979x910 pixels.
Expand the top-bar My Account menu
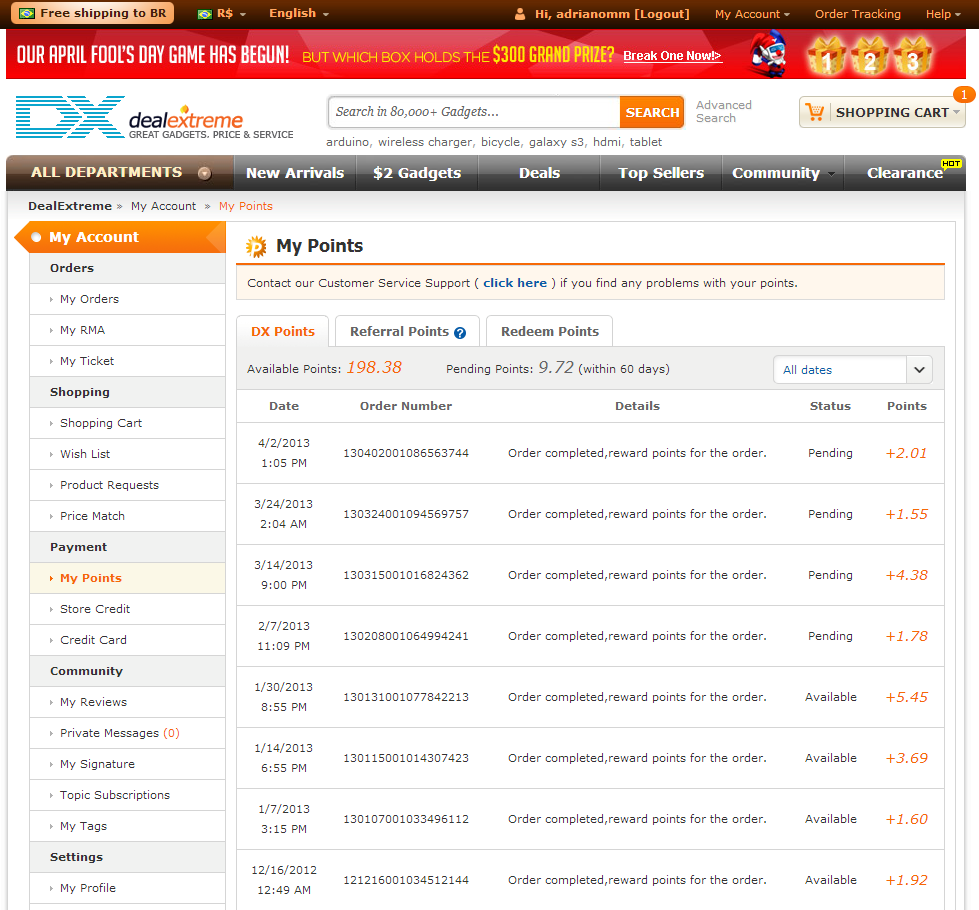[x=752, y=14]
